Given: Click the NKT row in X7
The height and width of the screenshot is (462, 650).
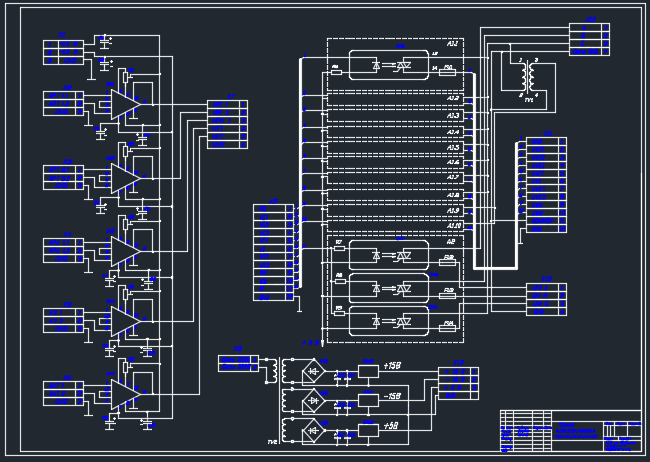Looking at the screenshot, I should click(x=228, y=137).
